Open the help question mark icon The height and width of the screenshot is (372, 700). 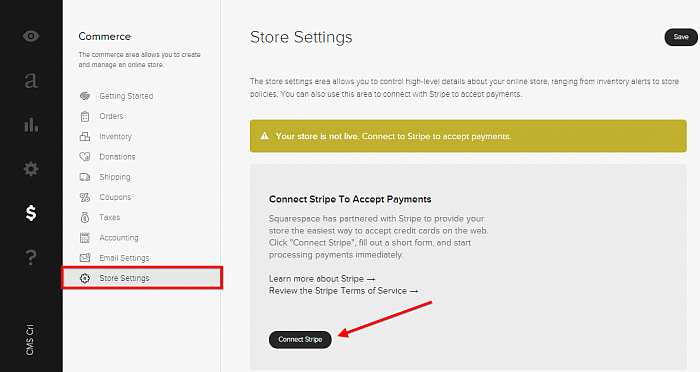(31, 257)
